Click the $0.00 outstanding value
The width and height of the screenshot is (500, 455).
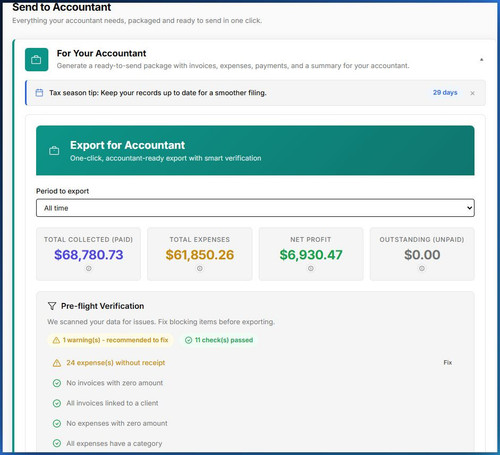pyautogui.click(x=422, y=255)
